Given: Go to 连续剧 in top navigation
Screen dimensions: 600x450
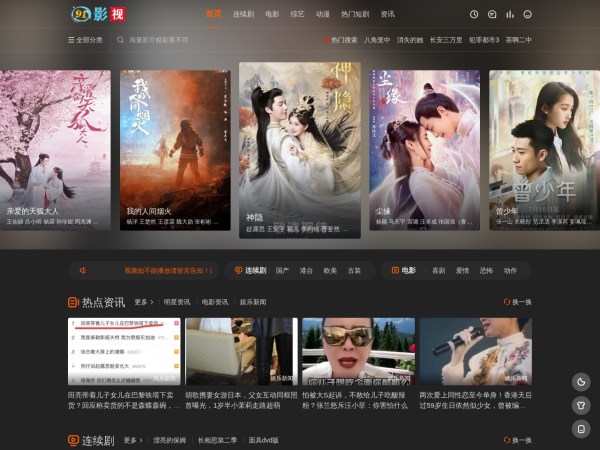Looking at the screenshot, I should pyautogui.click(x=243, y=14).
